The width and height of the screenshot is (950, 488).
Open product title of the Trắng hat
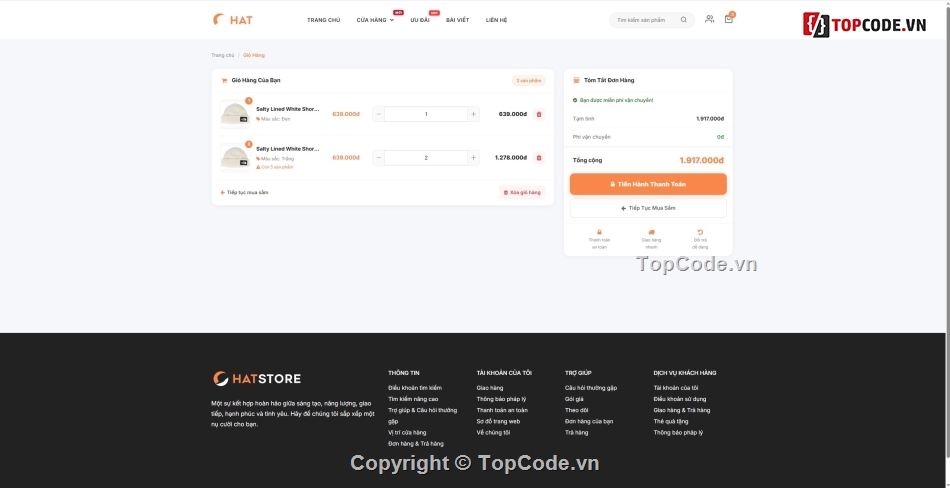(288, 149)
